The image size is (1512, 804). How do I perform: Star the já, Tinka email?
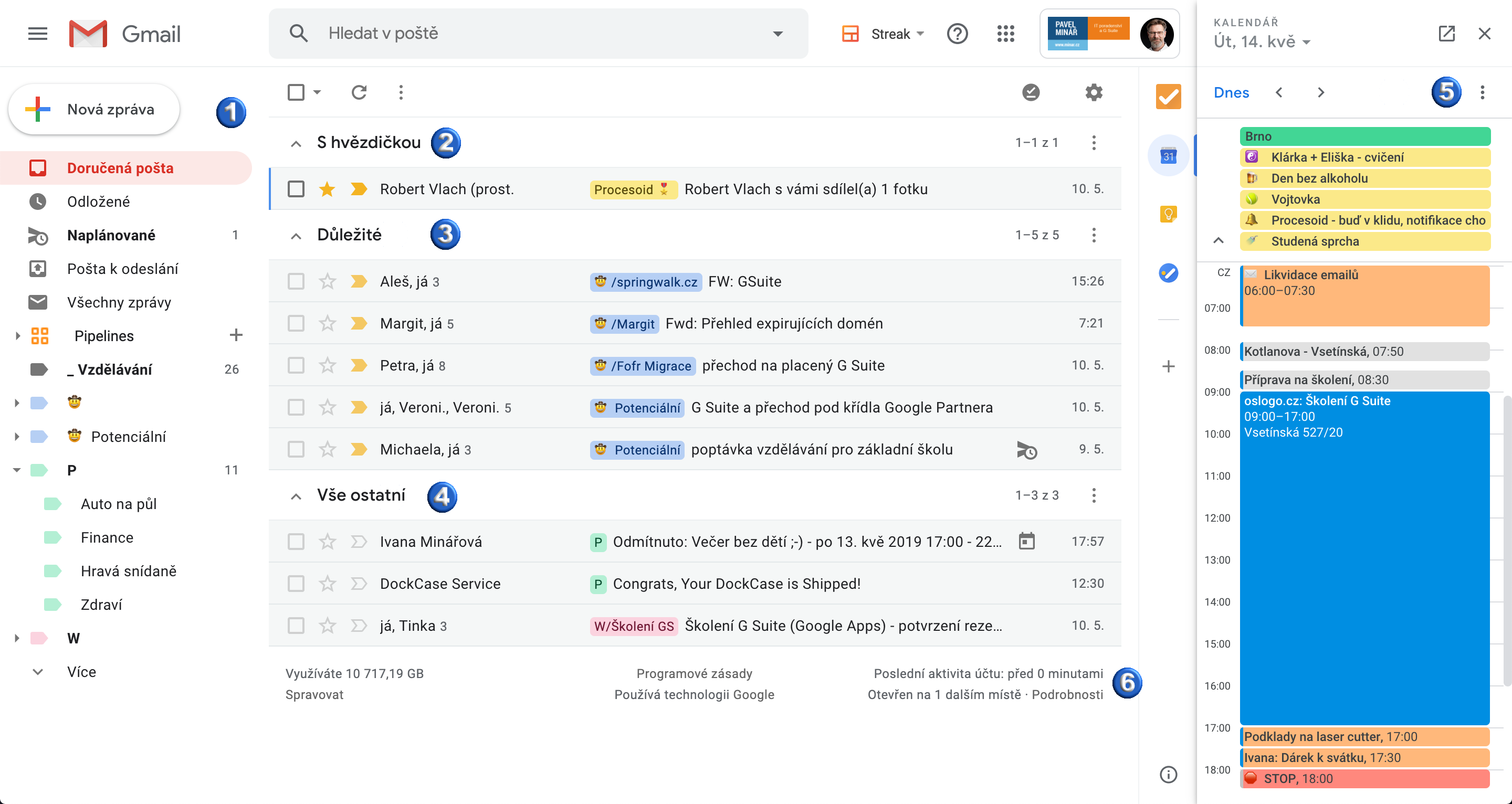point(327,626)
